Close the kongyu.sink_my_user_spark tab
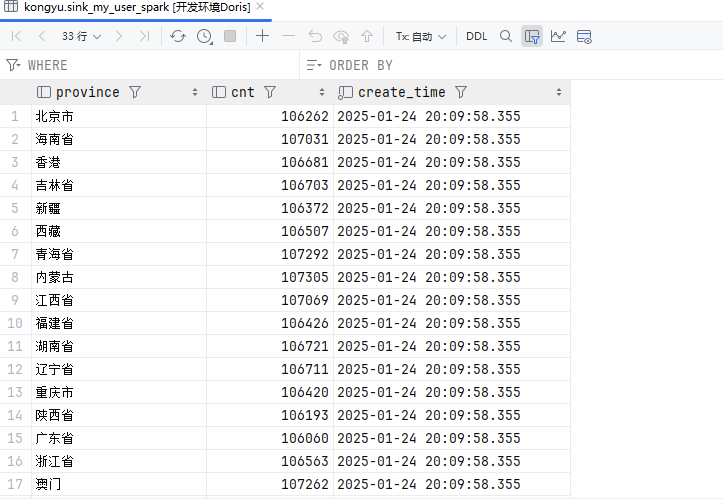Screen dimensions: 723x499 261,7
